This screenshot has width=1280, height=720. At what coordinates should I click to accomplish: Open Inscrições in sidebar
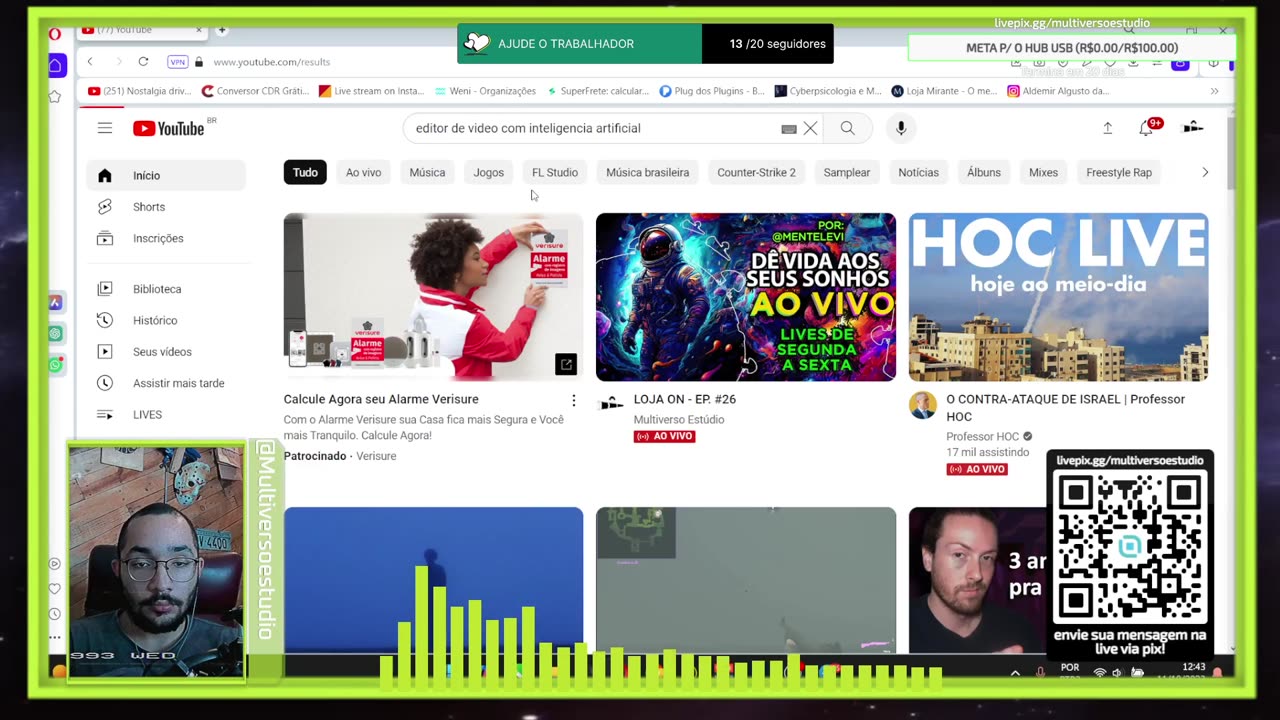click(166, 238)
